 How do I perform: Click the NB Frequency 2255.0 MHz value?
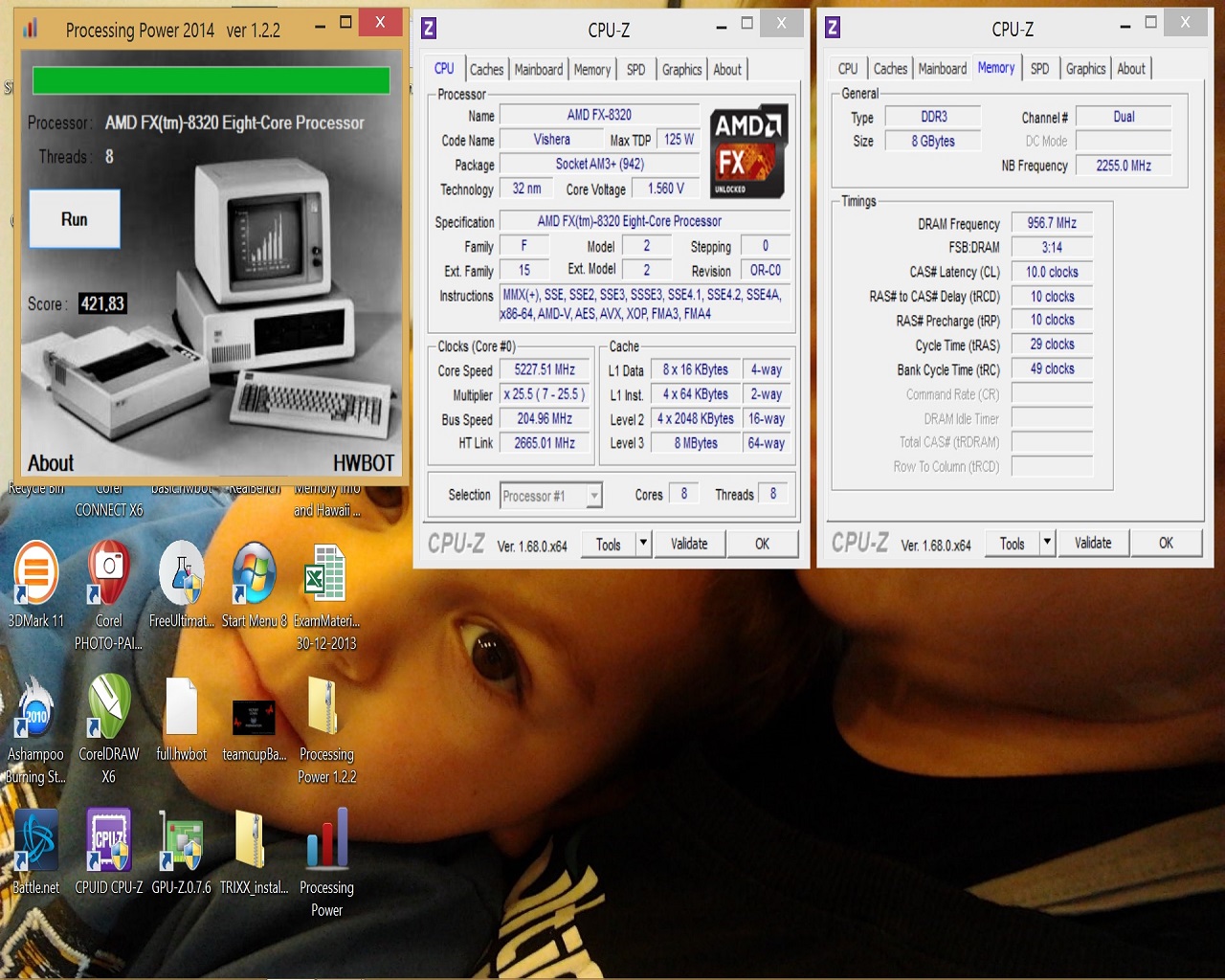click(x=1124, y=166)
